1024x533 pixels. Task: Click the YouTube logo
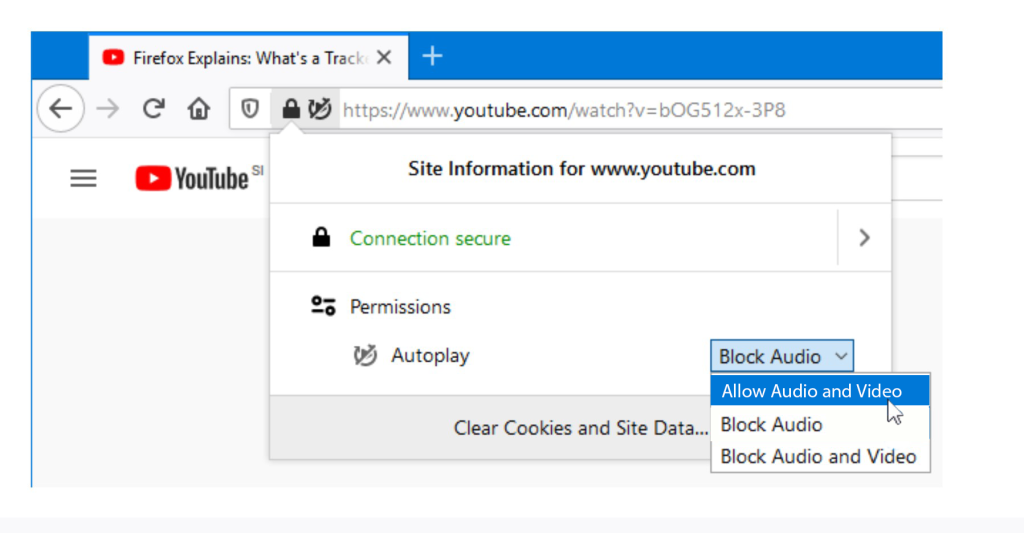[192, 178]
